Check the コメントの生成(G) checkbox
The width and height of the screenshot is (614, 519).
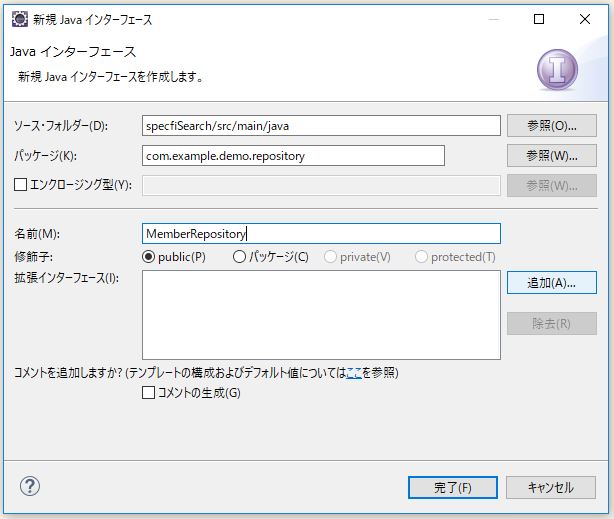tap(148, 392)
